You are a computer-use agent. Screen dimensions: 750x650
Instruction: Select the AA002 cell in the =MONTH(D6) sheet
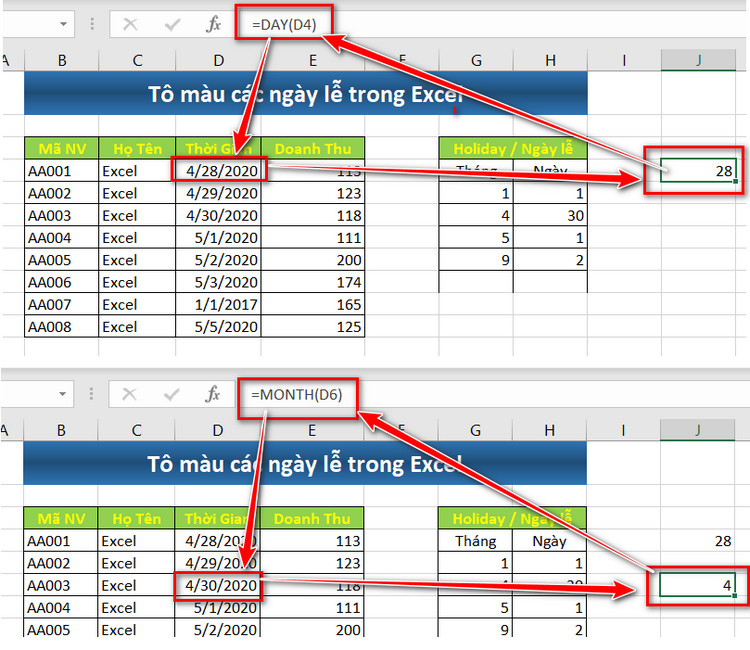(60, 563)
